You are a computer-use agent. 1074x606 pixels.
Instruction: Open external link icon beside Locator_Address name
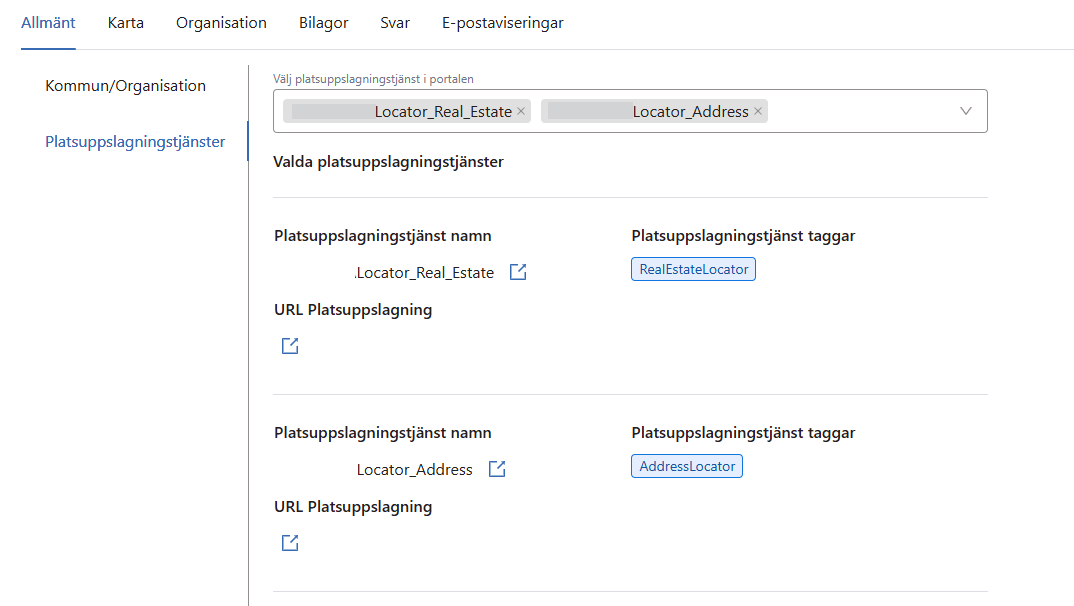click(x=497, y=469)
